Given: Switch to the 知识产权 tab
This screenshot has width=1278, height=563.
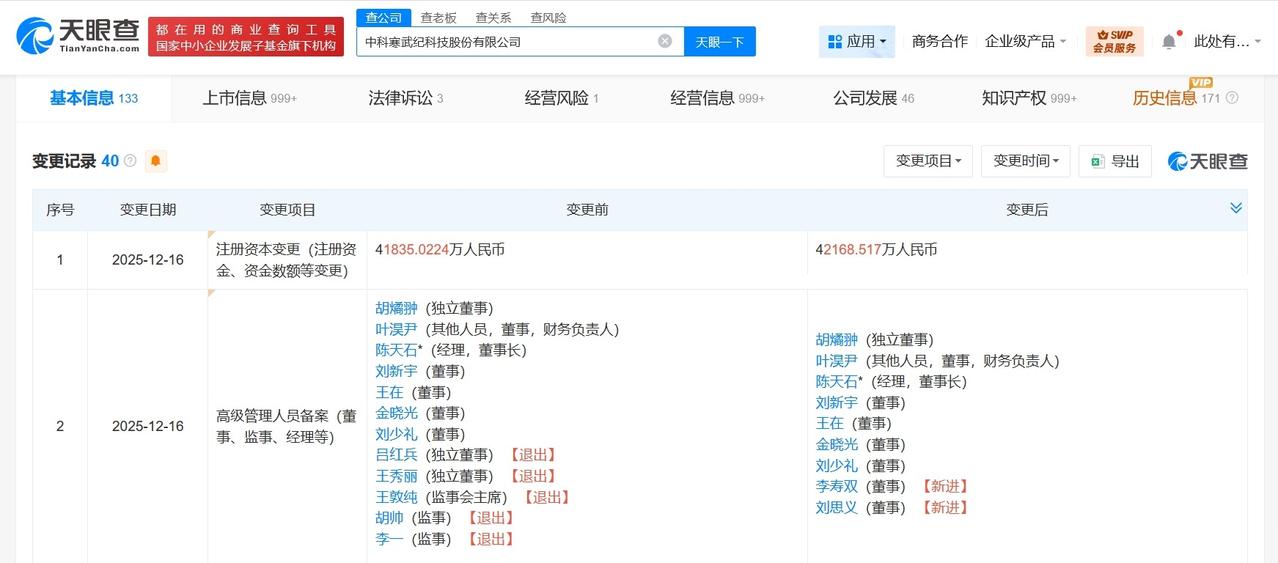Looking at the screenshot, I should pos(1030,98).
